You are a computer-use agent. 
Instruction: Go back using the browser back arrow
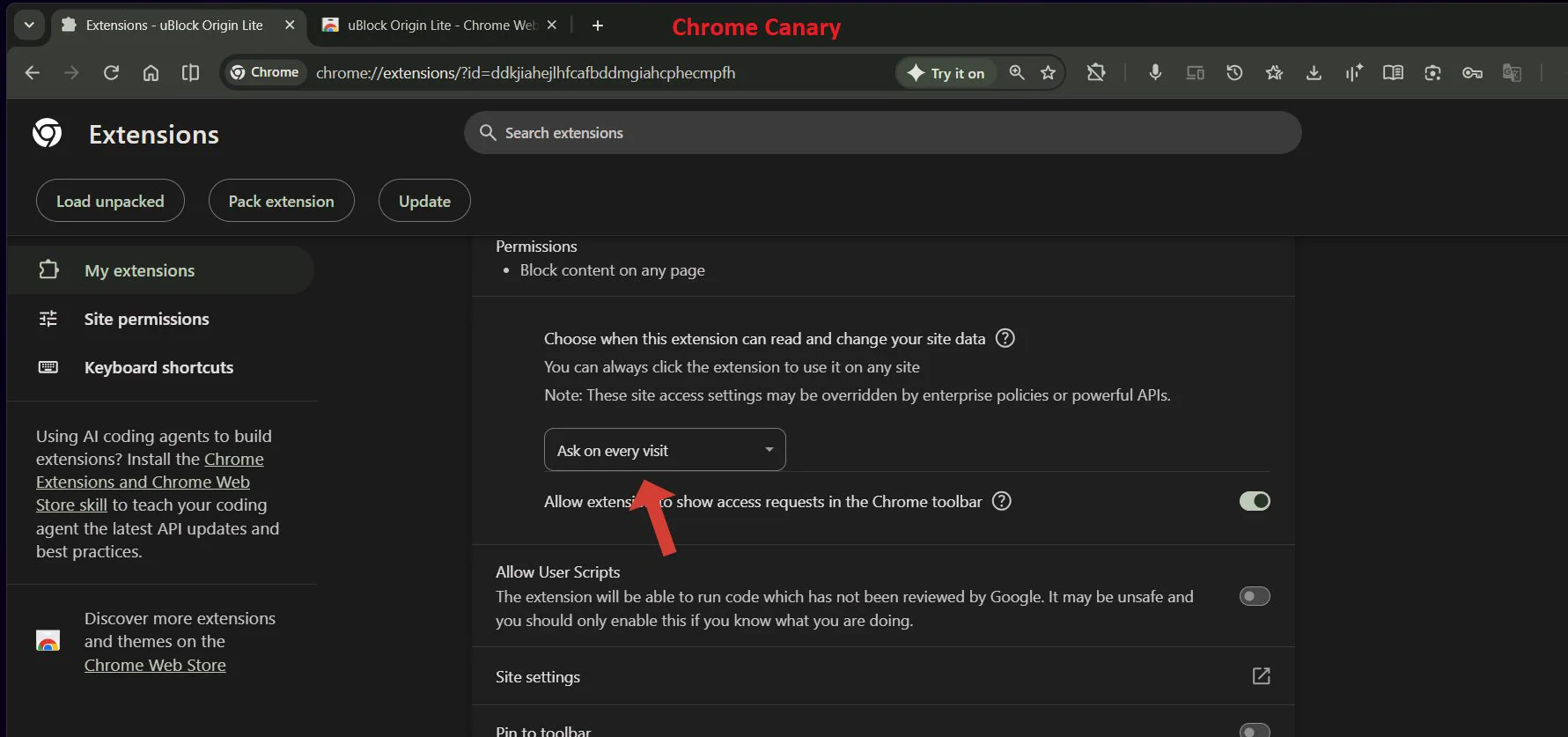coord(33,72)
